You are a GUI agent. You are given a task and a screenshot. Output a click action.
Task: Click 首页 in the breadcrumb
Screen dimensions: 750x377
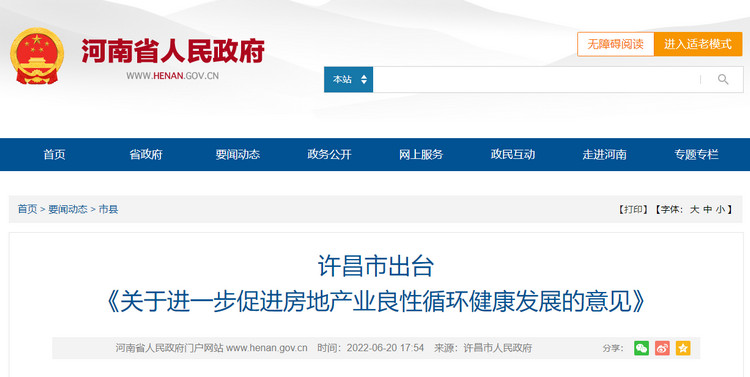(27, 209)
